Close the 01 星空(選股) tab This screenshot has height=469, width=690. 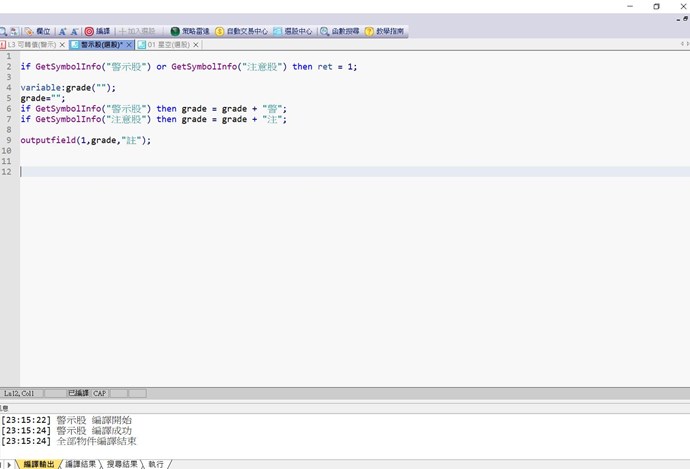coord(196,45)
